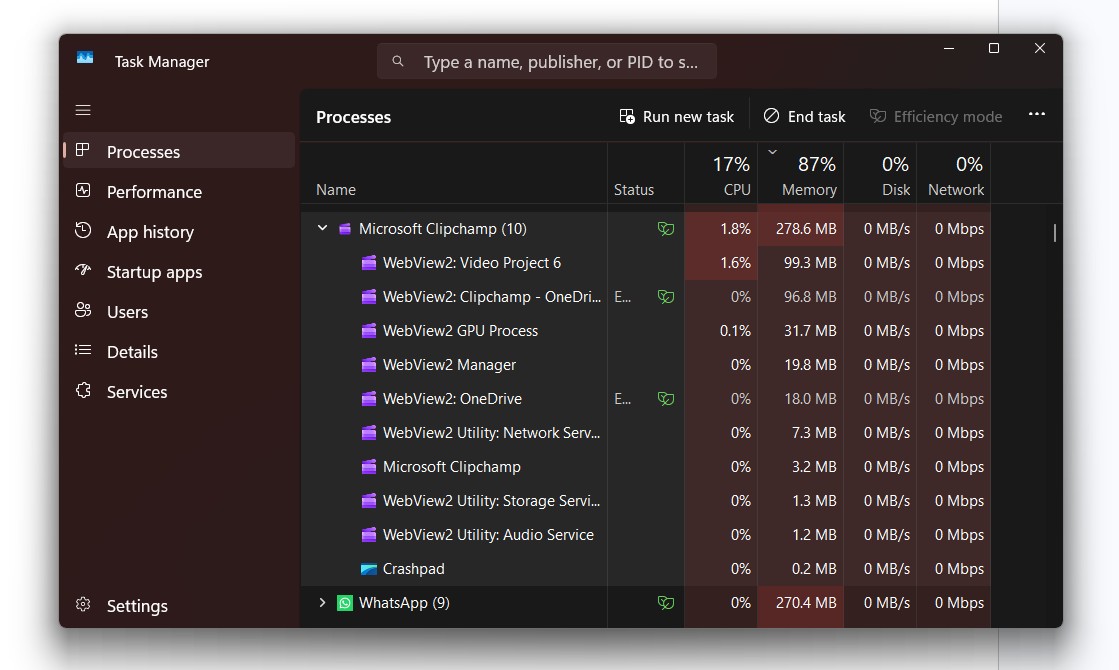The height and width of the screenshot is (670, 1119).
Task: Click the efficiency mode leaf beside Microsoft Clipchamp
Action: [x=665, y=228]
